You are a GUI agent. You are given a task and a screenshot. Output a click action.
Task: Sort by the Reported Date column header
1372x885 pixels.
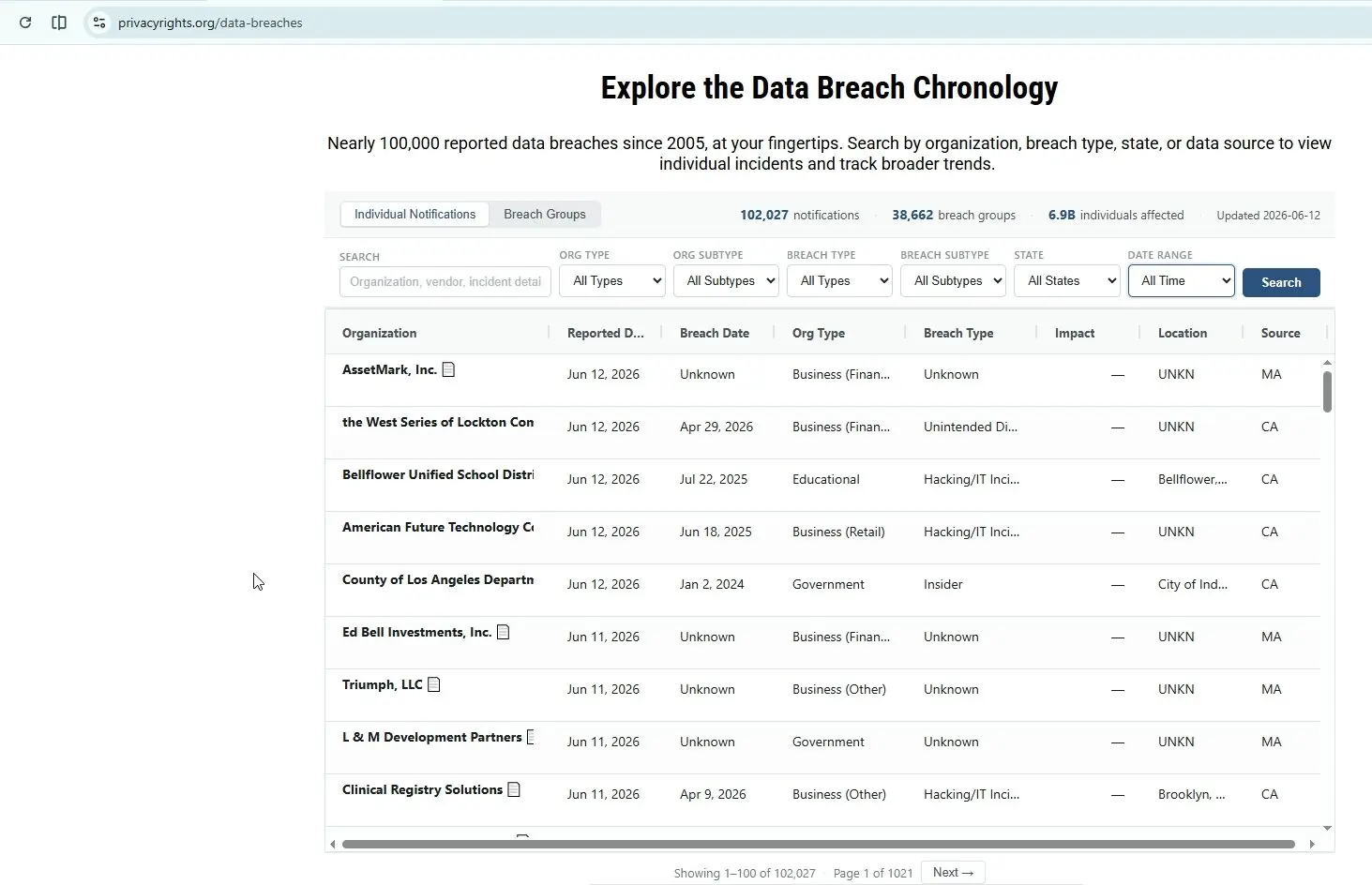[605, 333]
